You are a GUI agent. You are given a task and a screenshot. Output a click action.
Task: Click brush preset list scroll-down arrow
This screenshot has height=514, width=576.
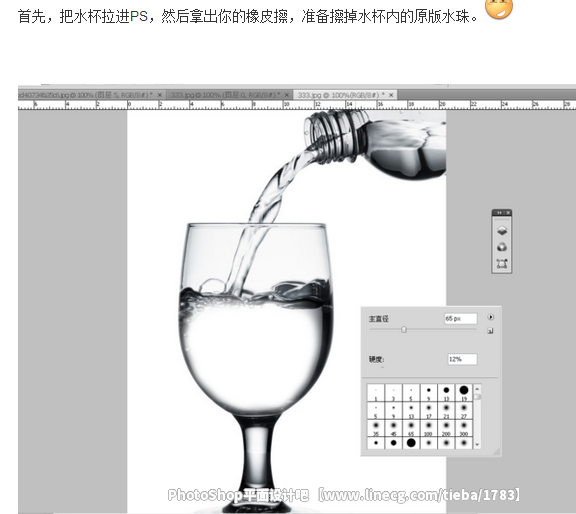pyautogui.click(x=477, y=444)
